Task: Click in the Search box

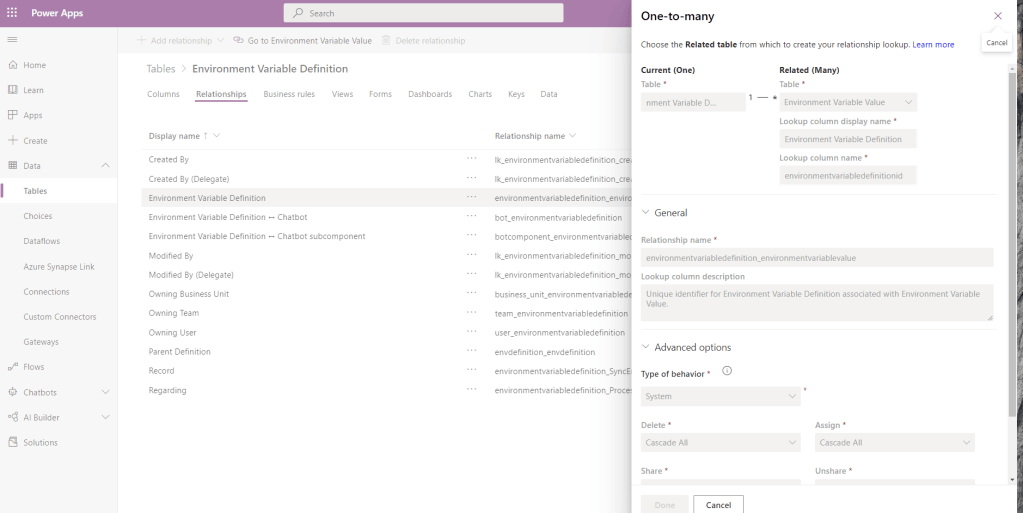Action: pyautogui.click(x=423, y=13)
